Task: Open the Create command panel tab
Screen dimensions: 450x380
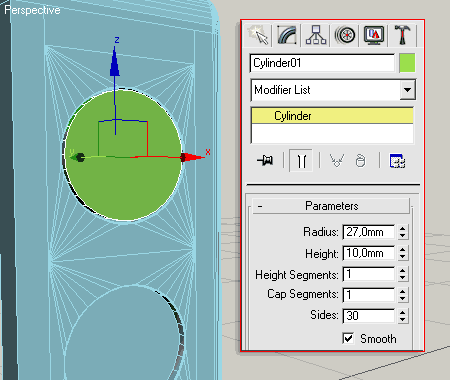Action: click(x=258, y=35)
